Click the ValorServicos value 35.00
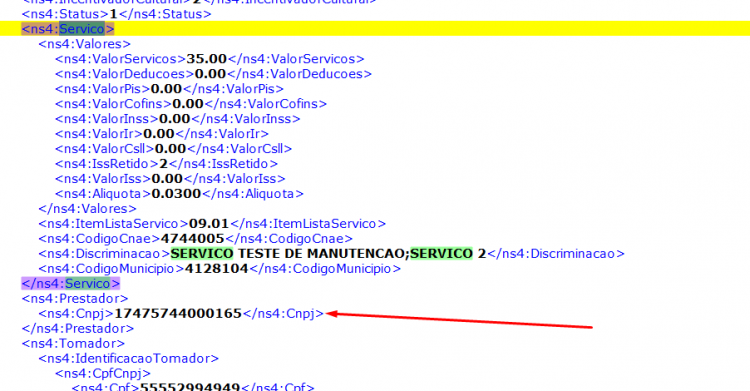This screenshot has width=750, height=391. coord(207,59)
